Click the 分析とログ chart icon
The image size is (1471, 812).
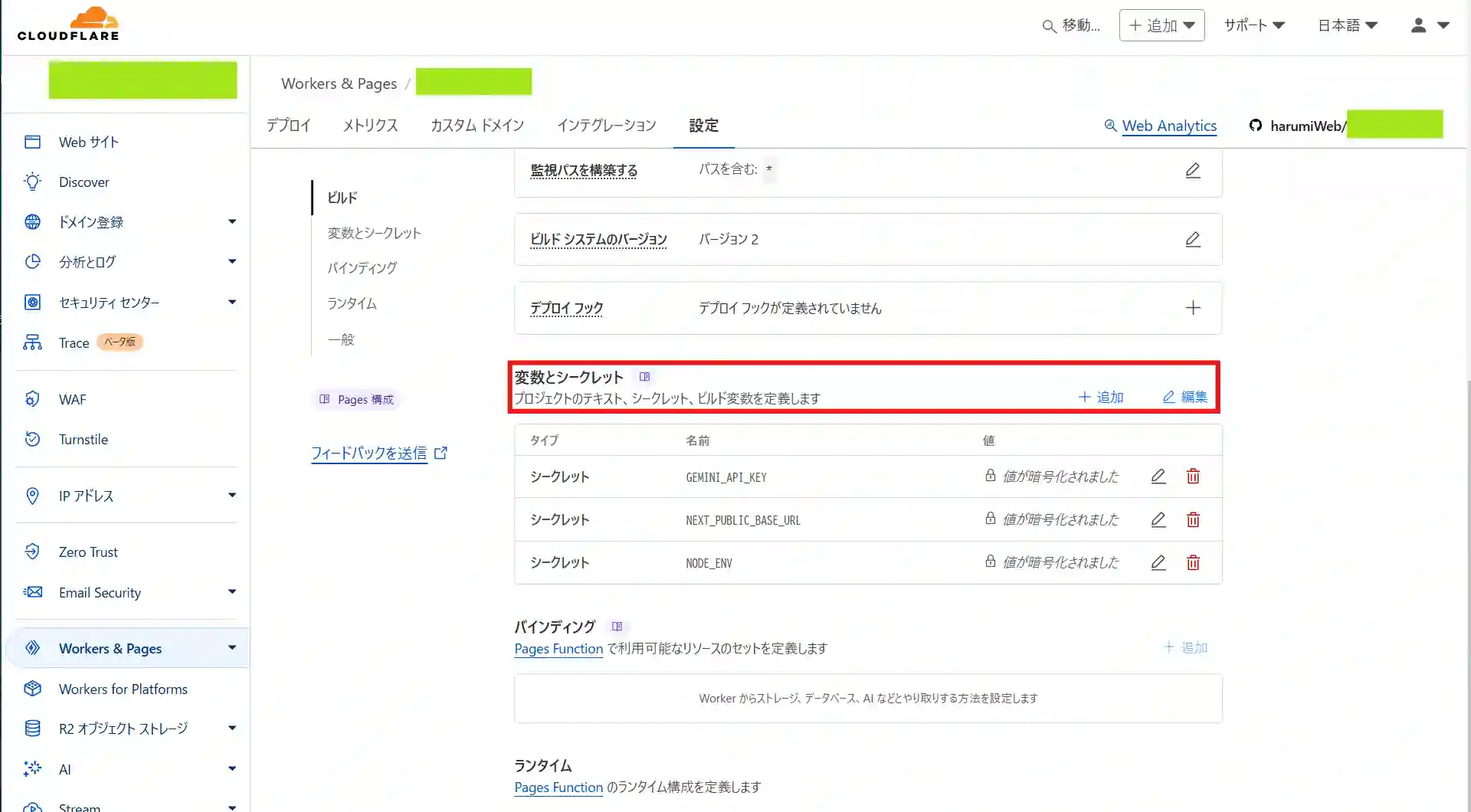[x=32, y=262]
